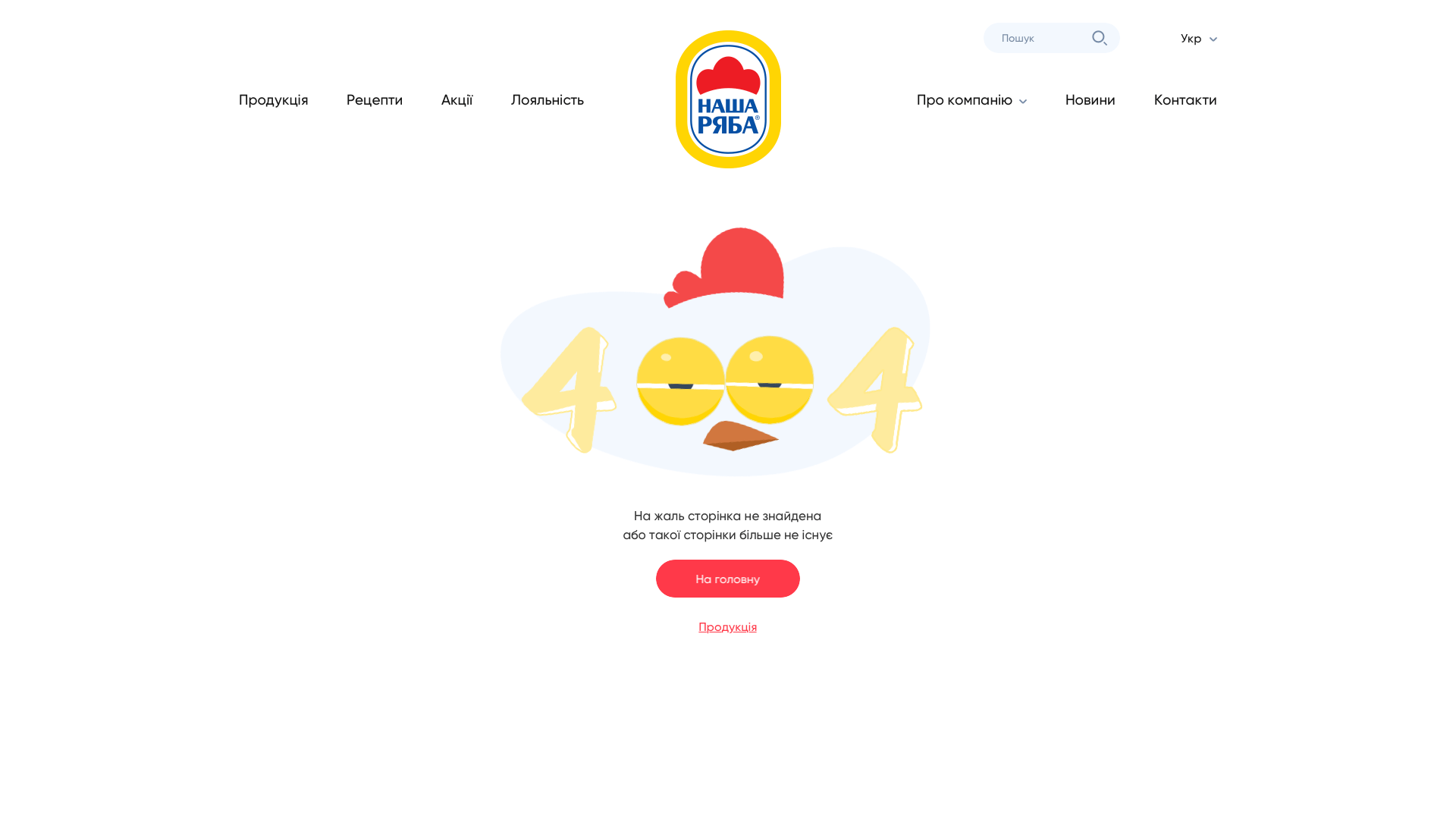Click the 404 chicken face illustration
Viewport: 1456px width, 819px height.
(x=715, y=352)
